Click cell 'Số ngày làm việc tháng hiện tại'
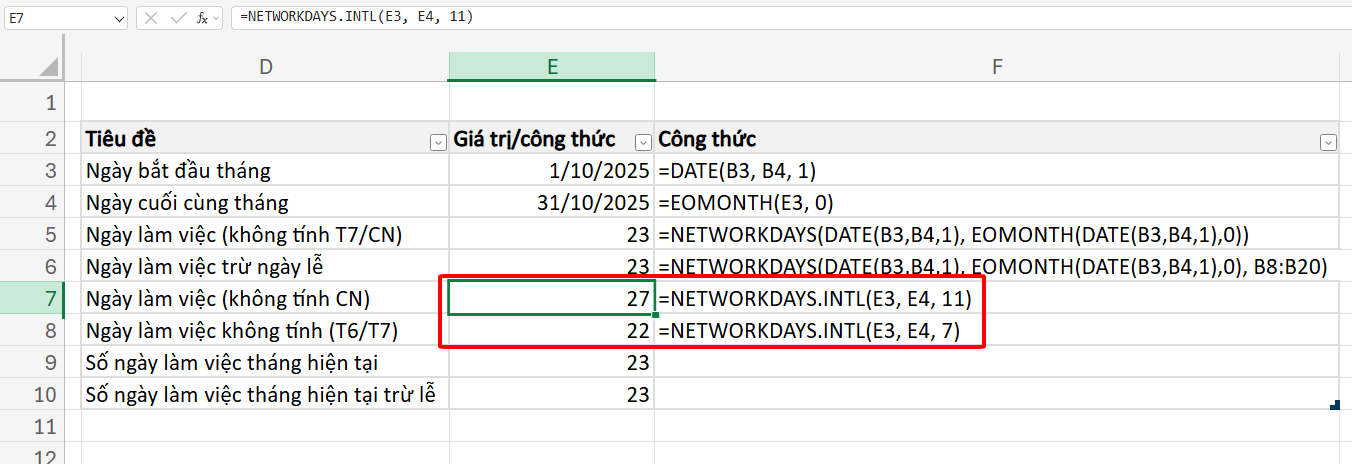The image size is (1352, 464). [x=265, y=362]
